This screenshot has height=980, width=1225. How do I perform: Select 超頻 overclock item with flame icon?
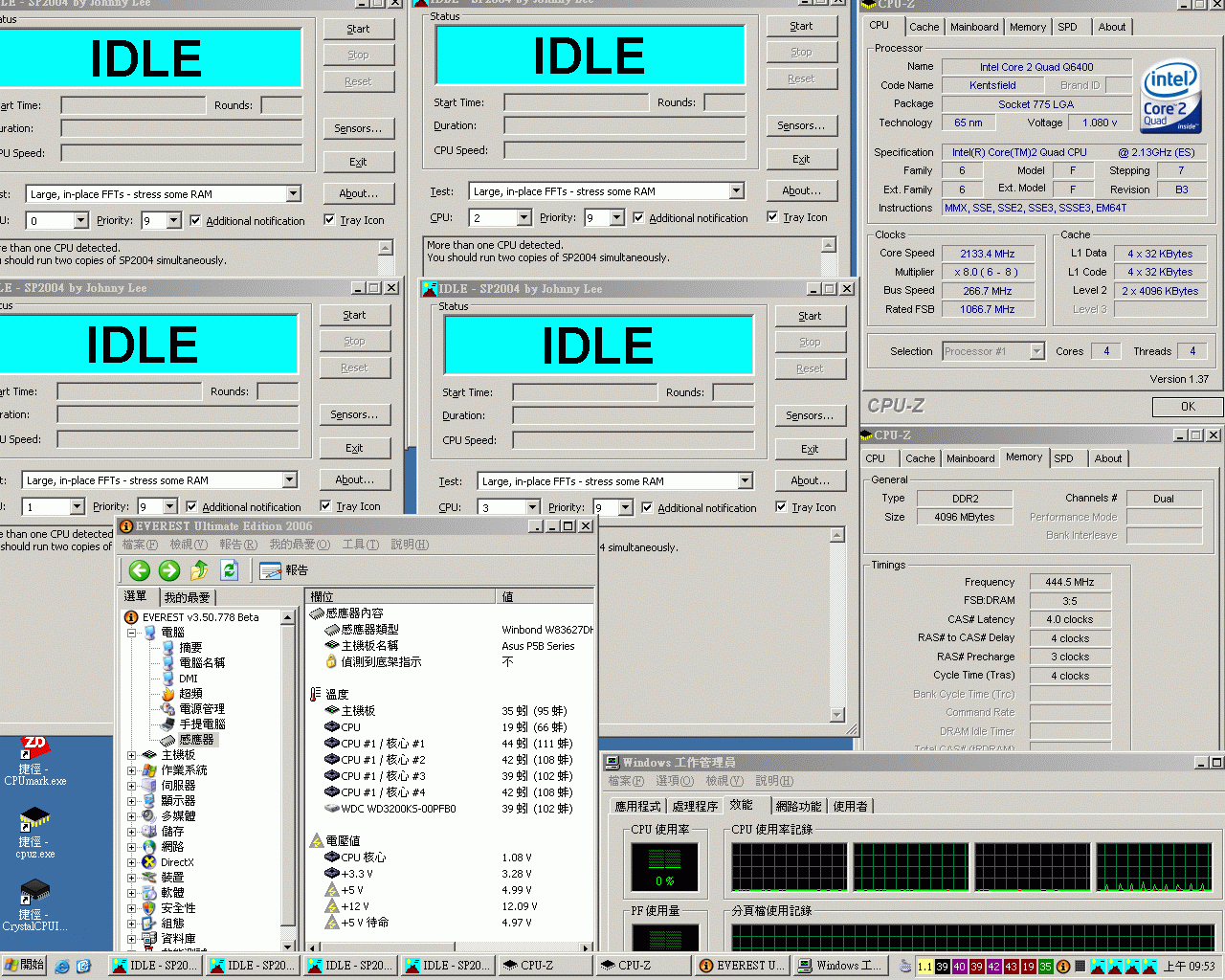point(190,693)
